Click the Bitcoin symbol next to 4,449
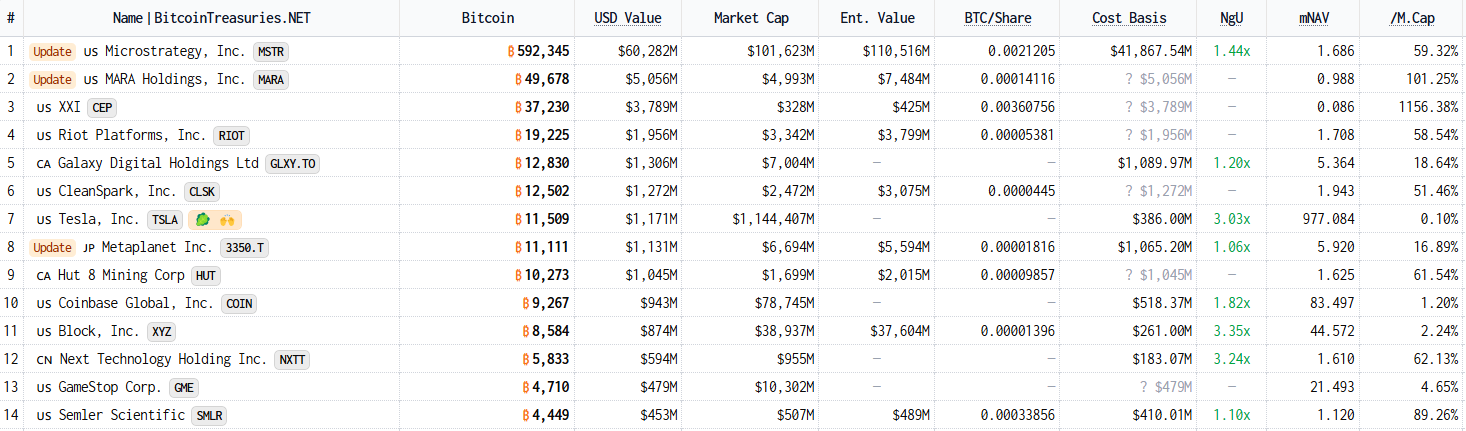The height and width of the screenshot is (431, 1466). coord(526,415)
